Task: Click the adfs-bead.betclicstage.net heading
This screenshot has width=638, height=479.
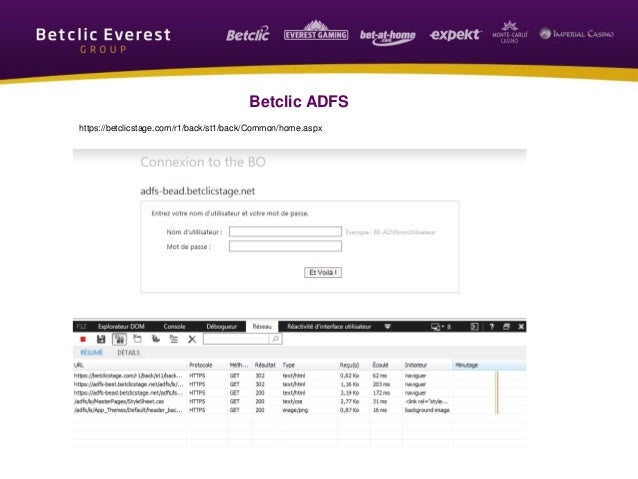Action: pyautogui.click(x=198, y=191)
